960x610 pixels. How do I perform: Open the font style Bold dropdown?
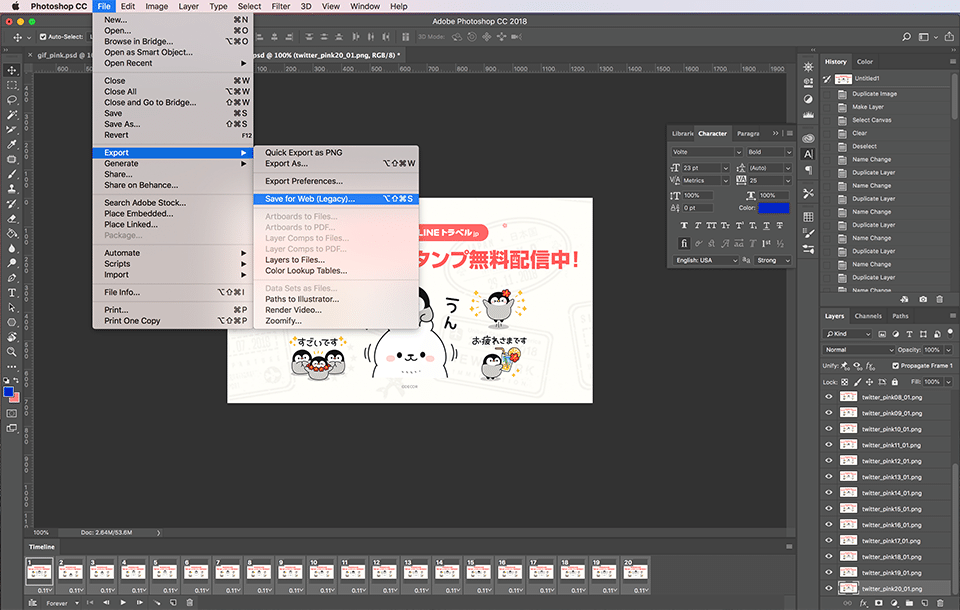coord(770,152)
